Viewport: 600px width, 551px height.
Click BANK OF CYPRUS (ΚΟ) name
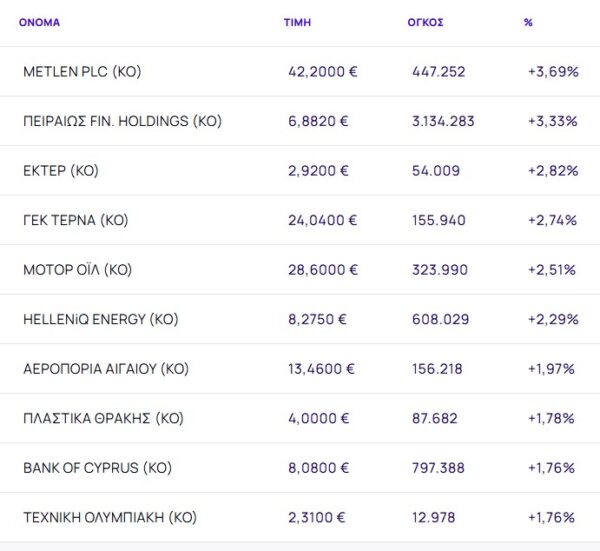click(95, 468)
